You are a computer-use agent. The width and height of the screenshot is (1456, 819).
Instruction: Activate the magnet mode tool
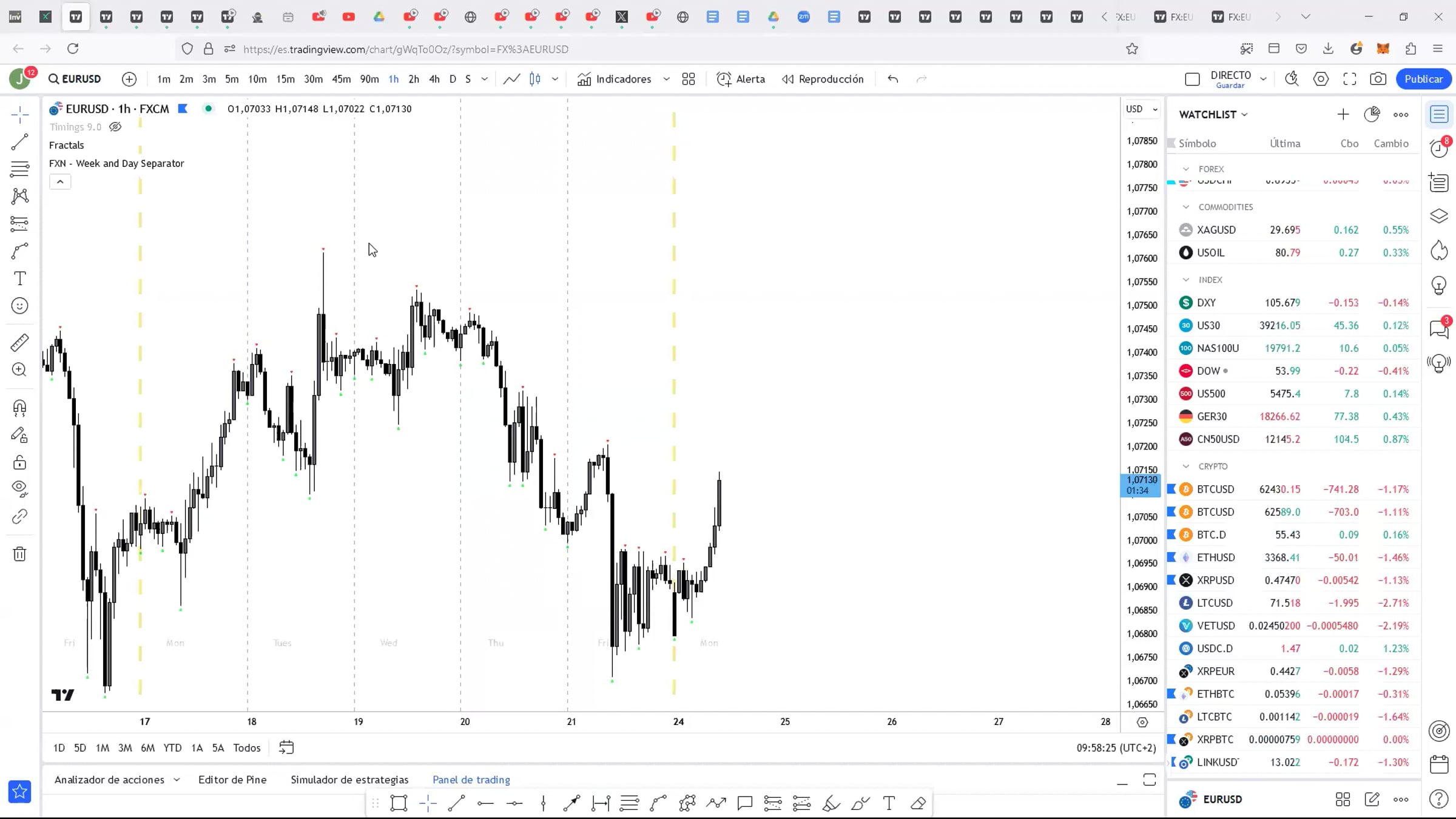click(x=19, y=407)
